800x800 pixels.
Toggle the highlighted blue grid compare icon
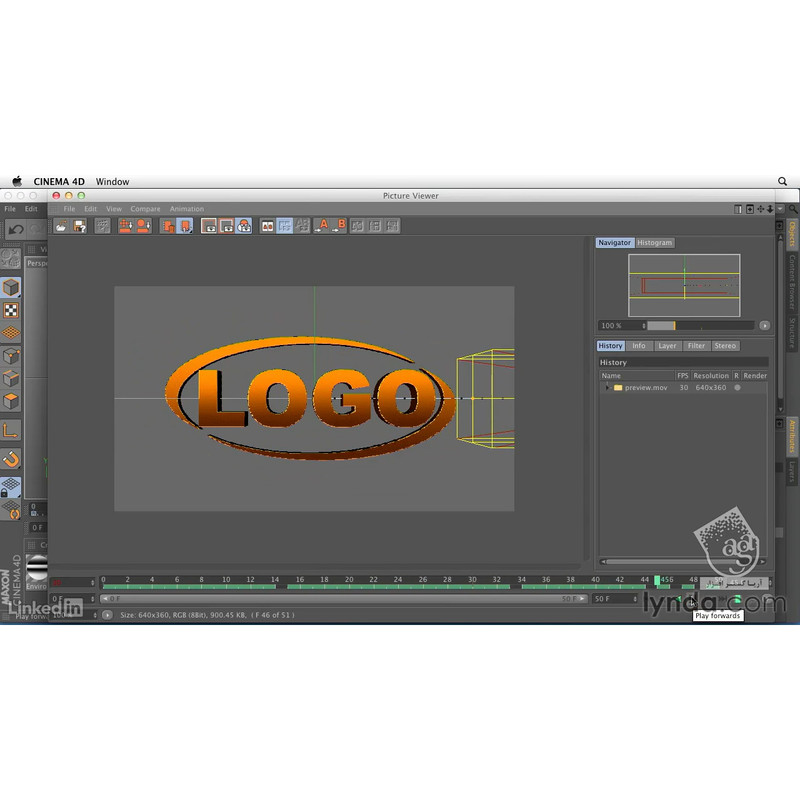[x=285, y=226]
